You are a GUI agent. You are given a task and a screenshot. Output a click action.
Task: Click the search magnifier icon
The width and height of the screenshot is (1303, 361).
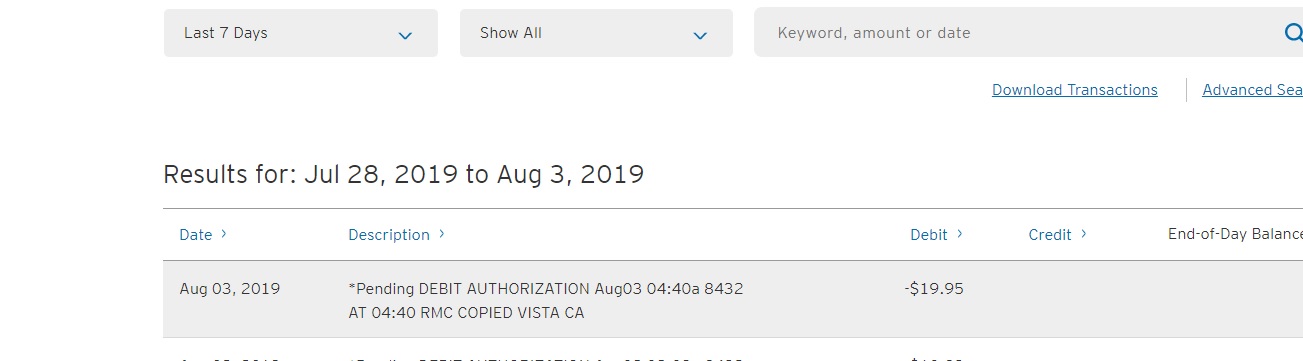point(1293,33)
